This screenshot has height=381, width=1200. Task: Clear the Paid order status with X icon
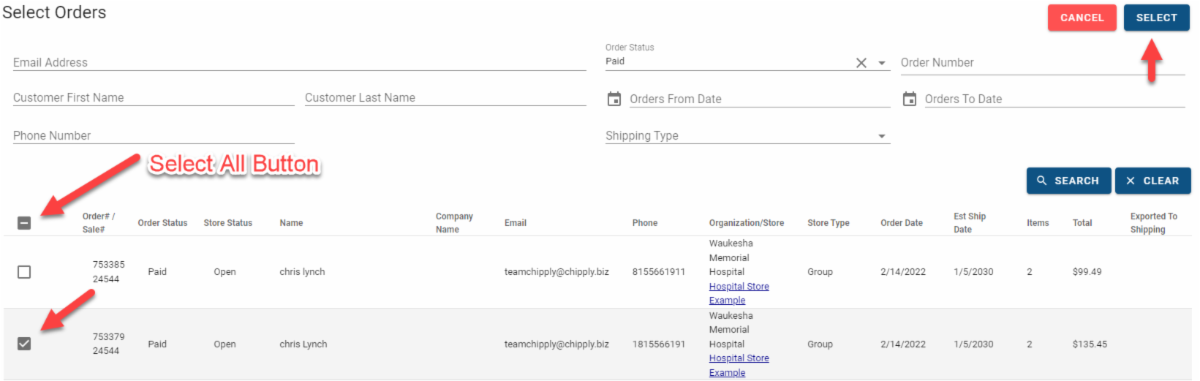click(861, 63)
